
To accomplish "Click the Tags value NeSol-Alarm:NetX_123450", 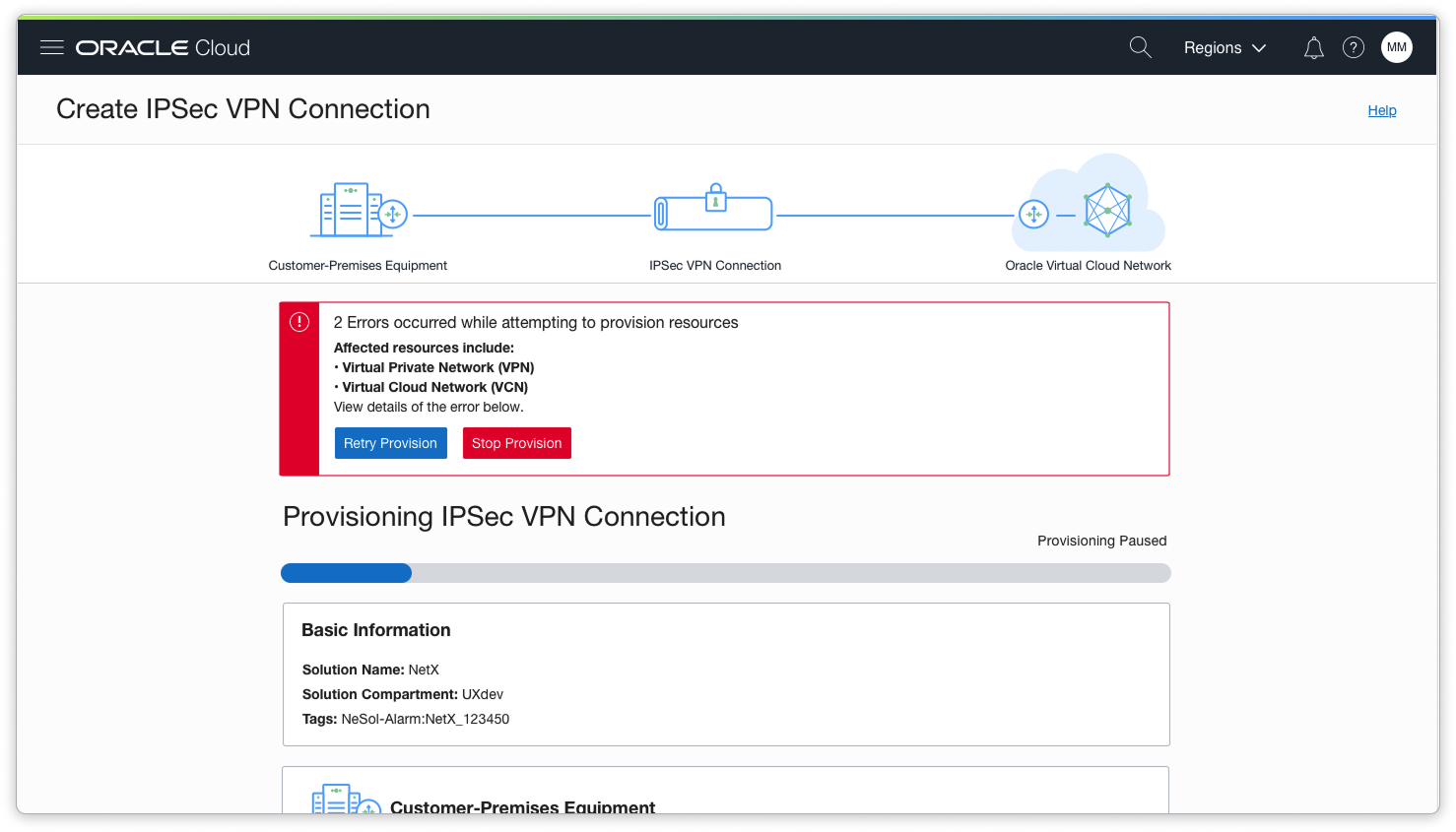I will [x=426, y=719].
